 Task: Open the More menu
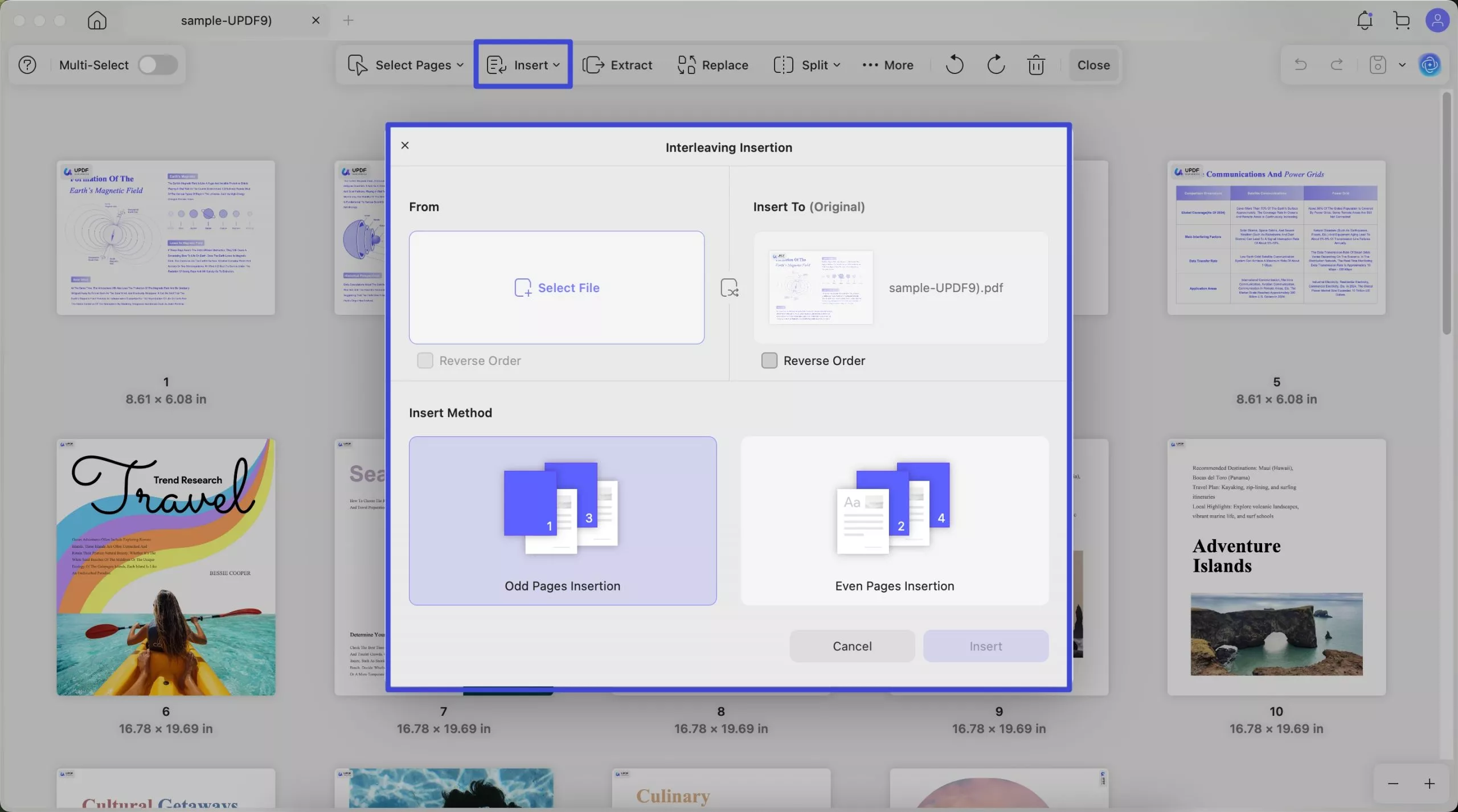(x=888, y=65)
